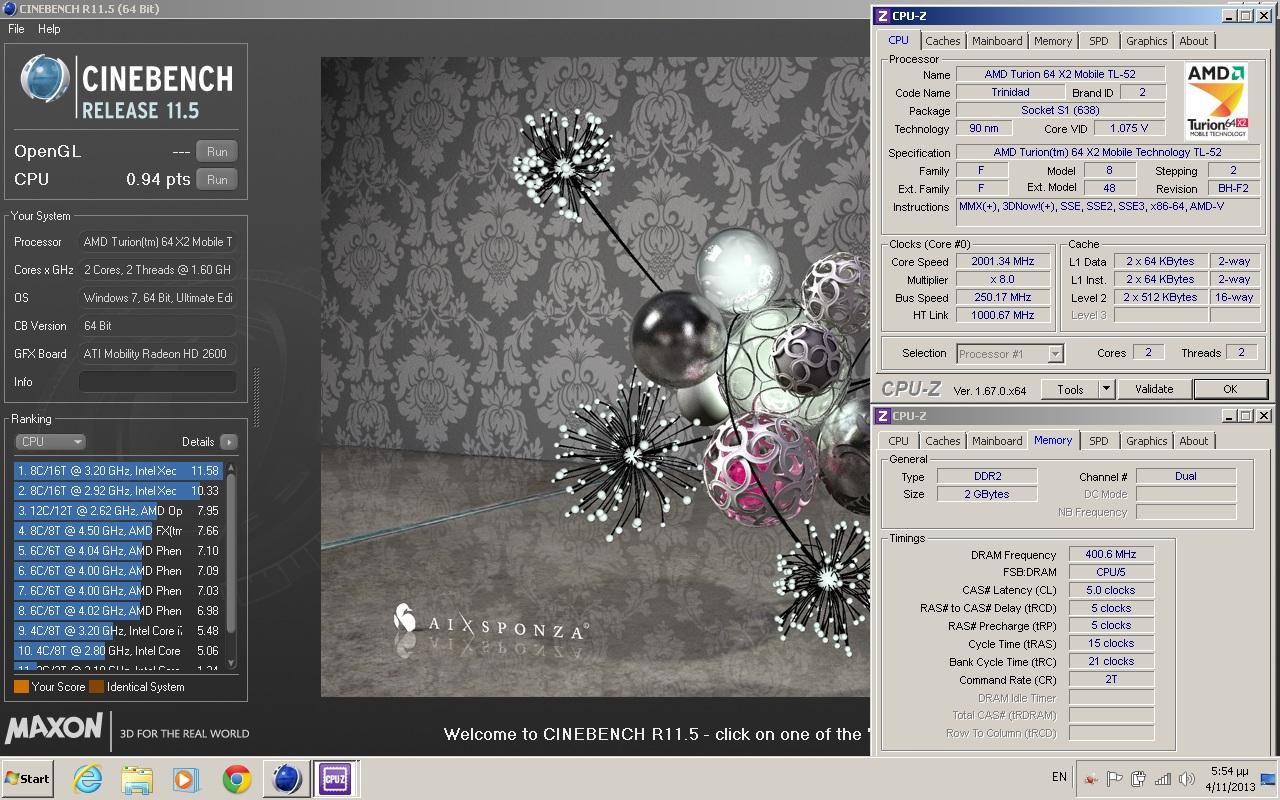Select ranking entry 12C/12T @ 2.62 GHz
The height and width of the screenshot is (800, 1280).
[119, 511]
